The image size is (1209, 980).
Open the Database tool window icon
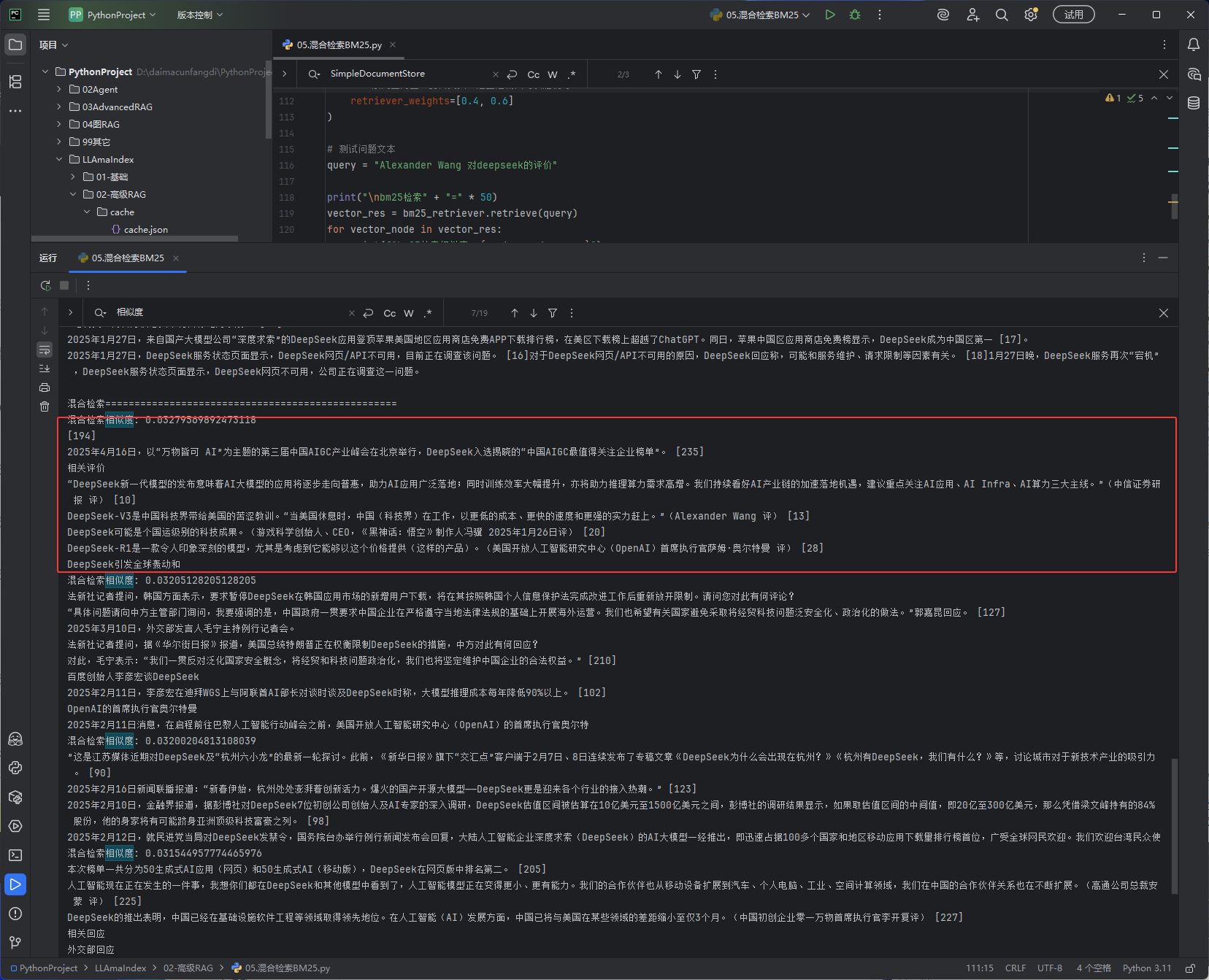coord(1194,103)
